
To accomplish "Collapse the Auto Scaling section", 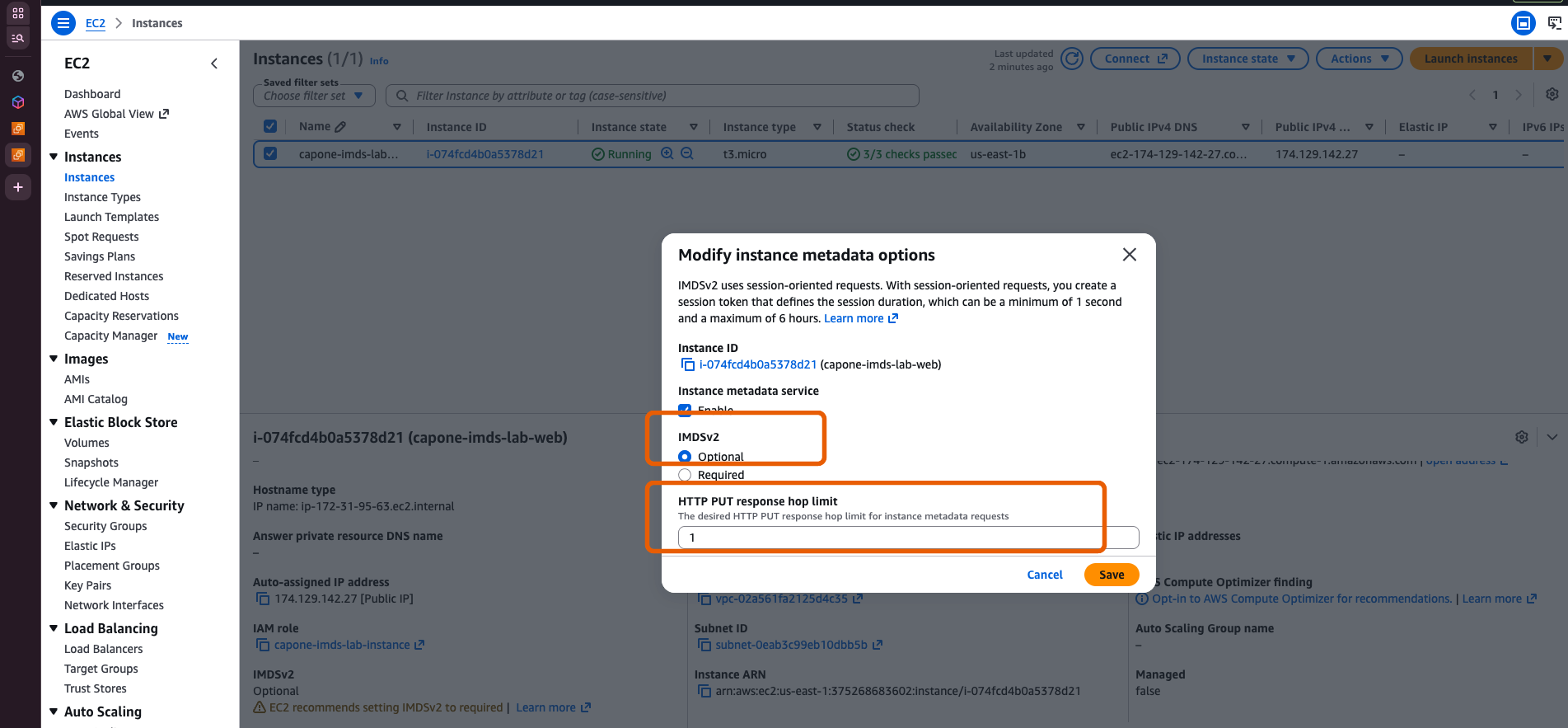I will [x=54, y=712].
